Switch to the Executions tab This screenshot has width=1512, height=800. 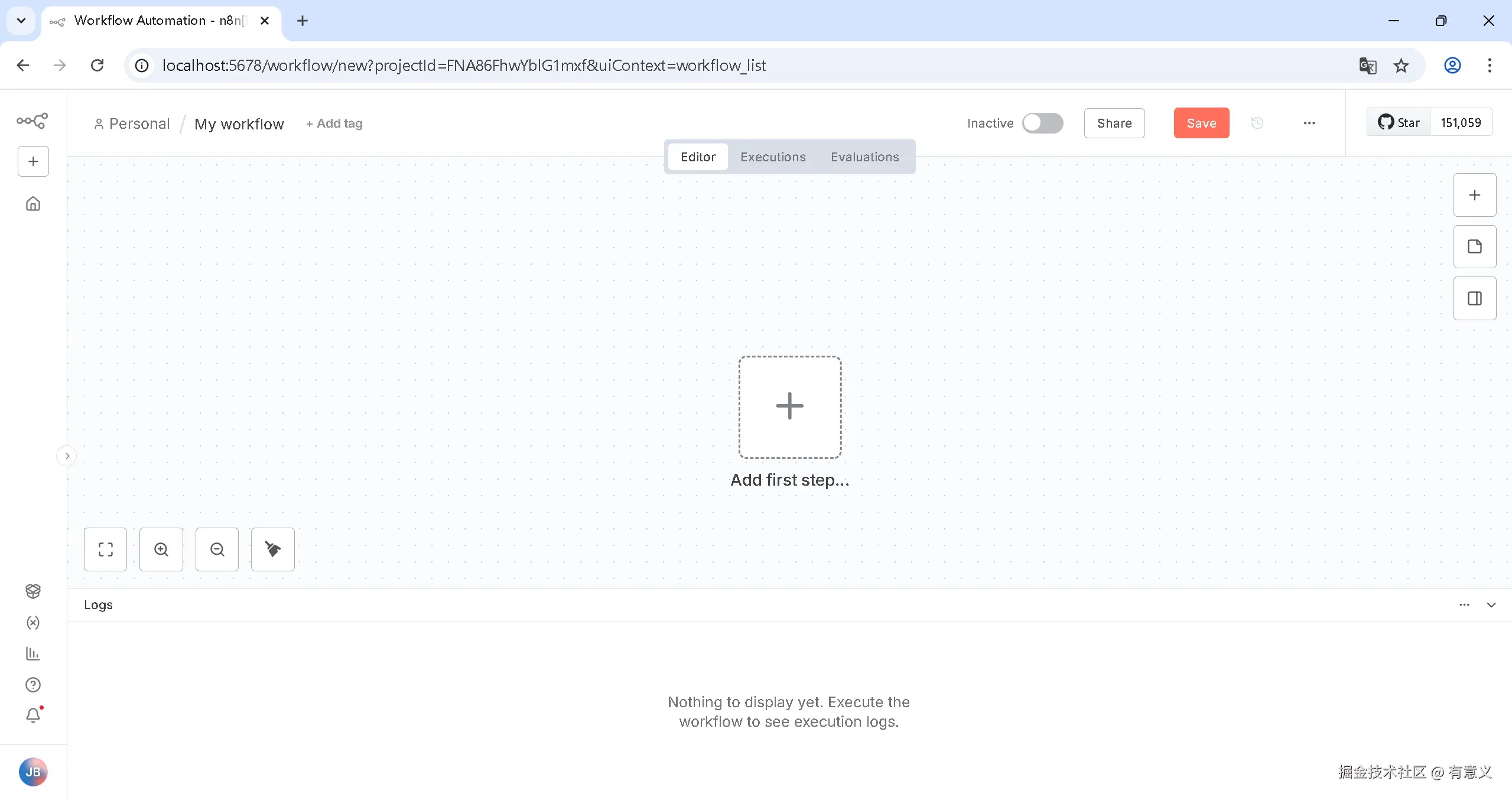point(772,157)
